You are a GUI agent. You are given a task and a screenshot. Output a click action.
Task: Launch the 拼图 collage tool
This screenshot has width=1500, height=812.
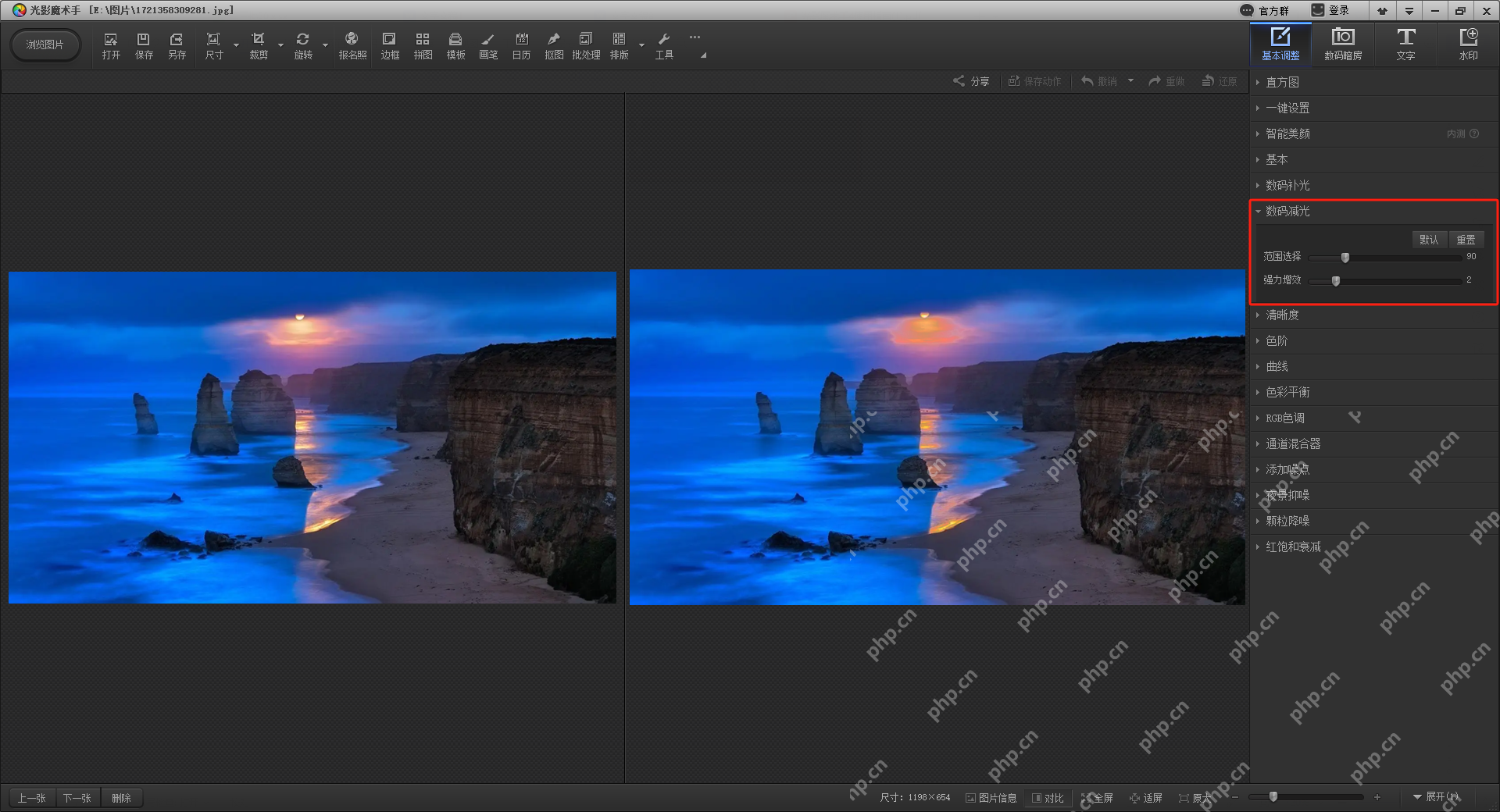[x=423, y=46]
